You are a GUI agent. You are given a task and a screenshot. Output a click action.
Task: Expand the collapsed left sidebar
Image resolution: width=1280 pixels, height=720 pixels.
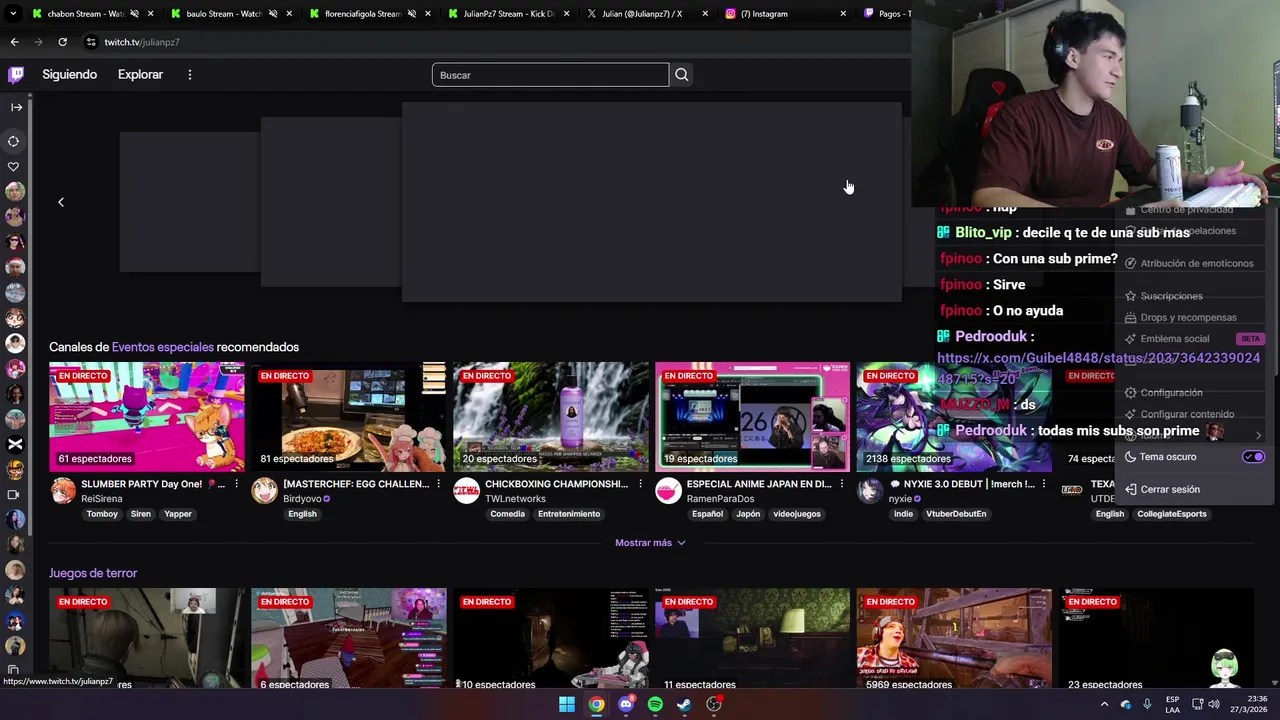tap(16, 107)
